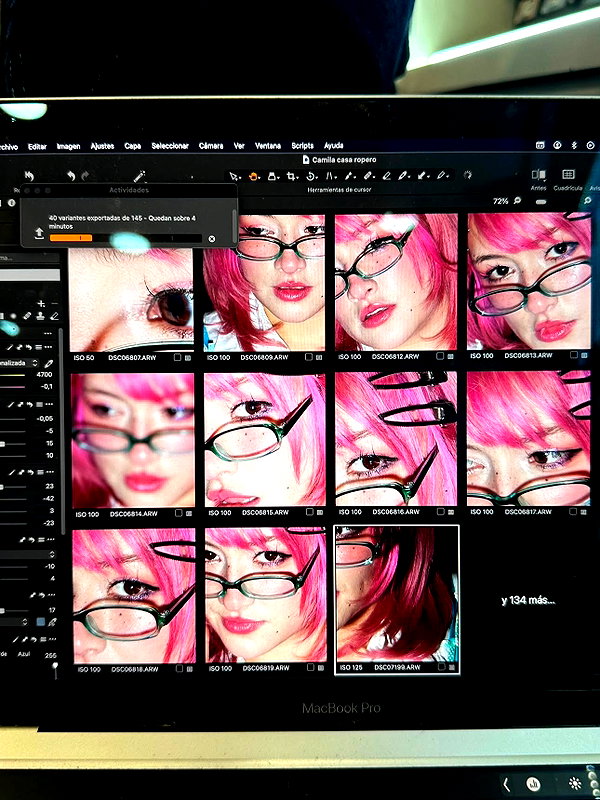Image resolution: width=600 pixels, height=800 pixels.
Task: Select the draw mask brush tool
Action: point(349,177)
